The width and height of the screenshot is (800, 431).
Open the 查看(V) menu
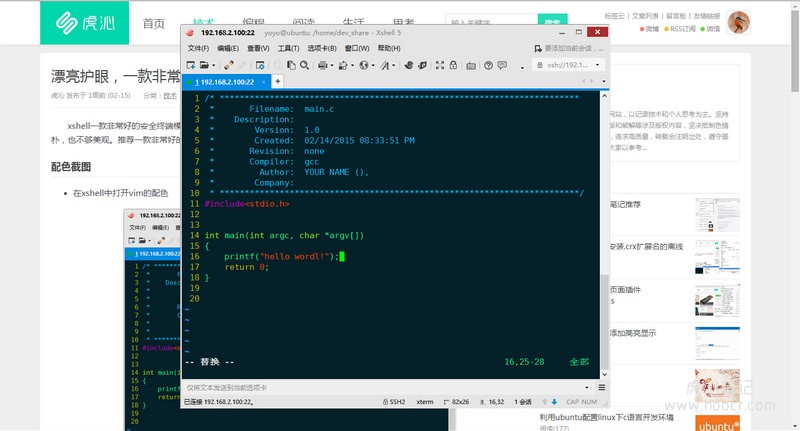point(258,48)
